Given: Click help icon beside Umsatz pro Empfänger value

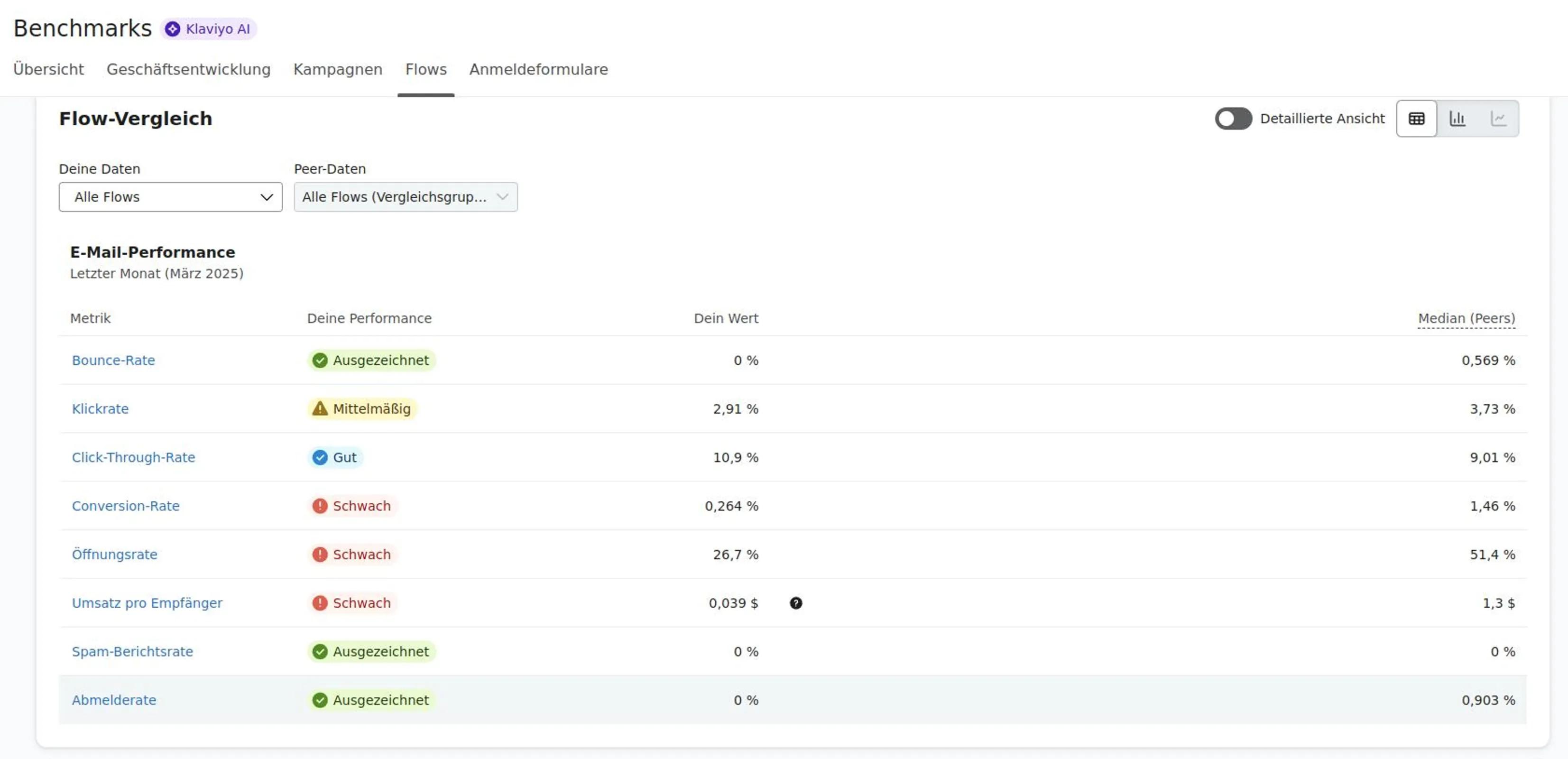Looking at the screenshot, I should [795, 602].
